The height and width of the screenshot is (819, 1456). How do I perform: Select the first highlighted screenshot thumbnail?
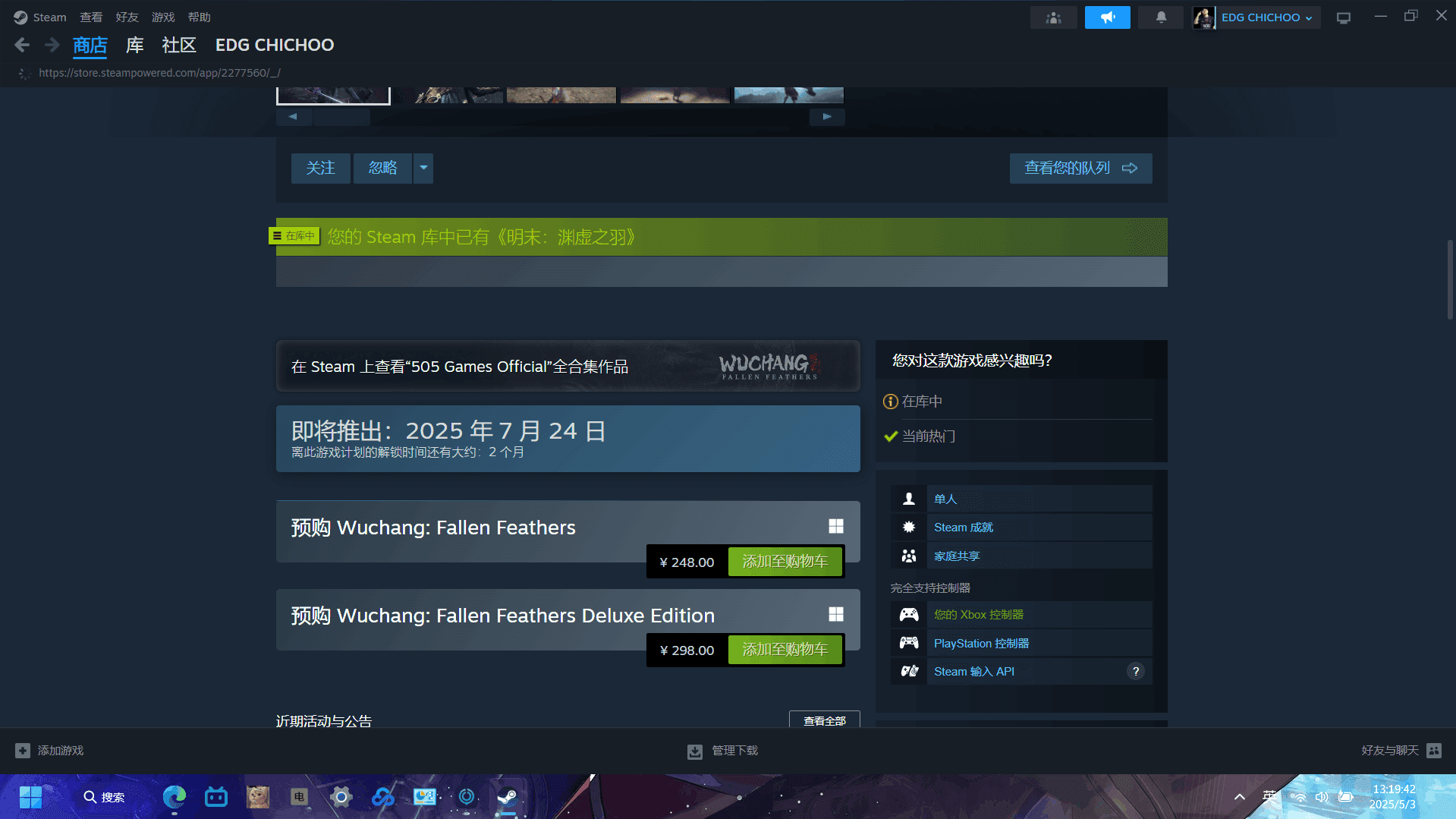pyautogui.click(x=333, y=95)
